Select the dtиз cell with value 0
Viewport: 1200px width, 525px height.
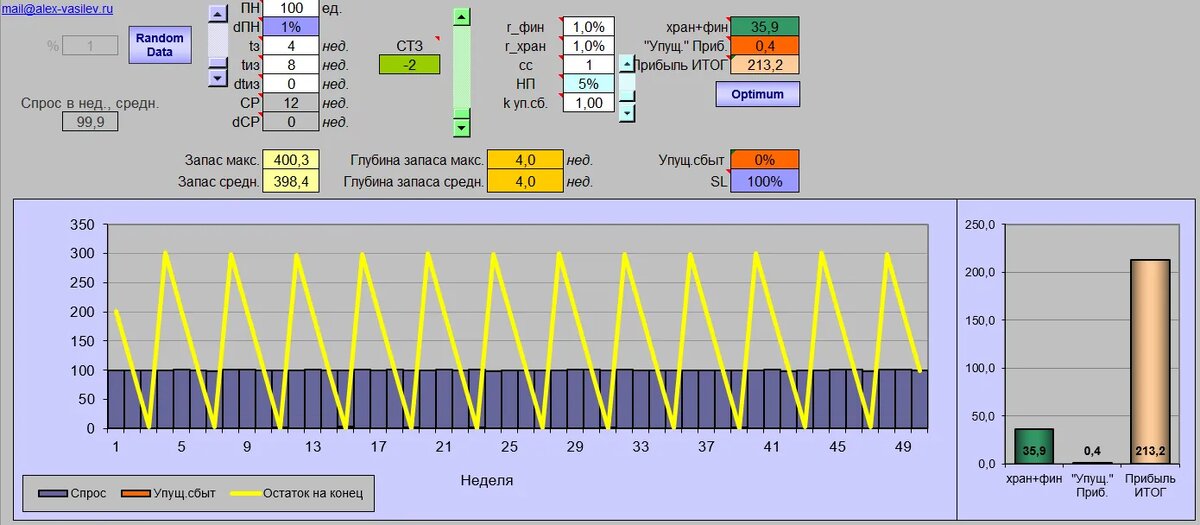point(291,83)
